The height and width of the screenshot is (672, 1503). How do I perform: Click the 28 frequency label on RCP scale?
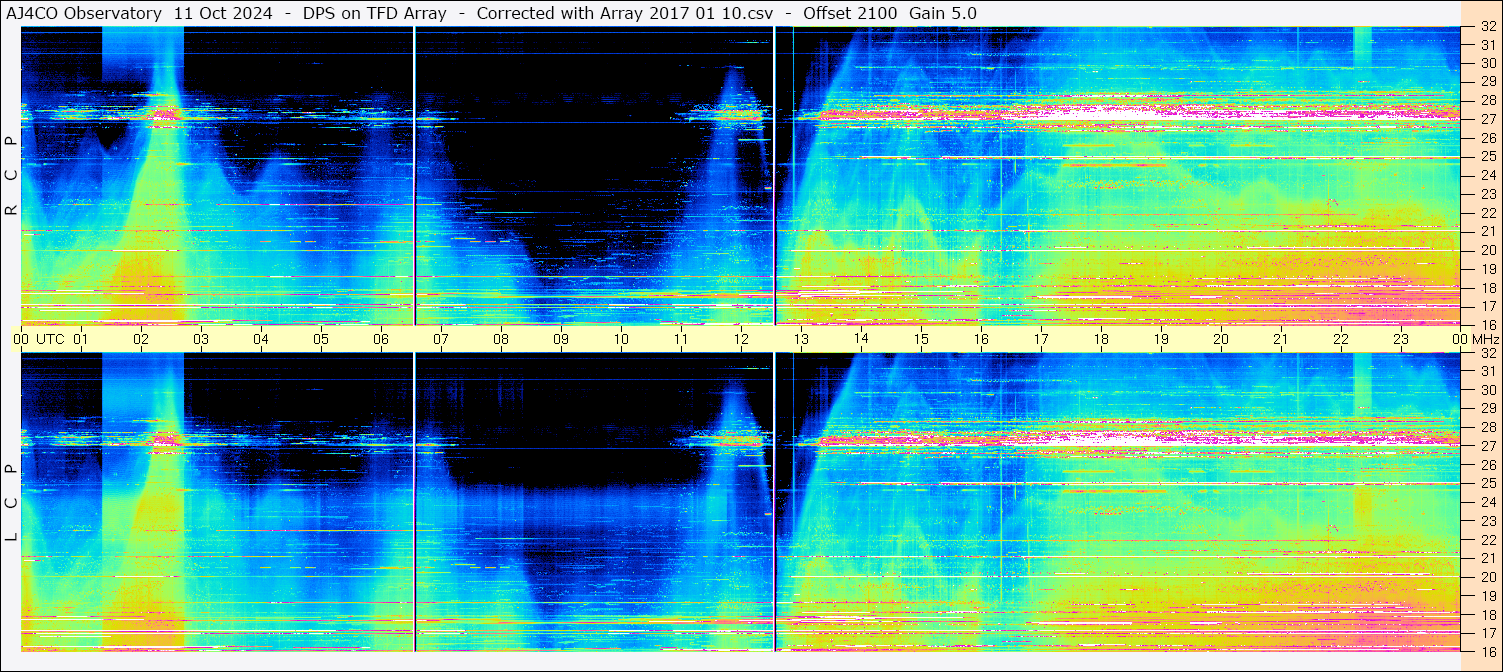click(x=1488, y=100)
